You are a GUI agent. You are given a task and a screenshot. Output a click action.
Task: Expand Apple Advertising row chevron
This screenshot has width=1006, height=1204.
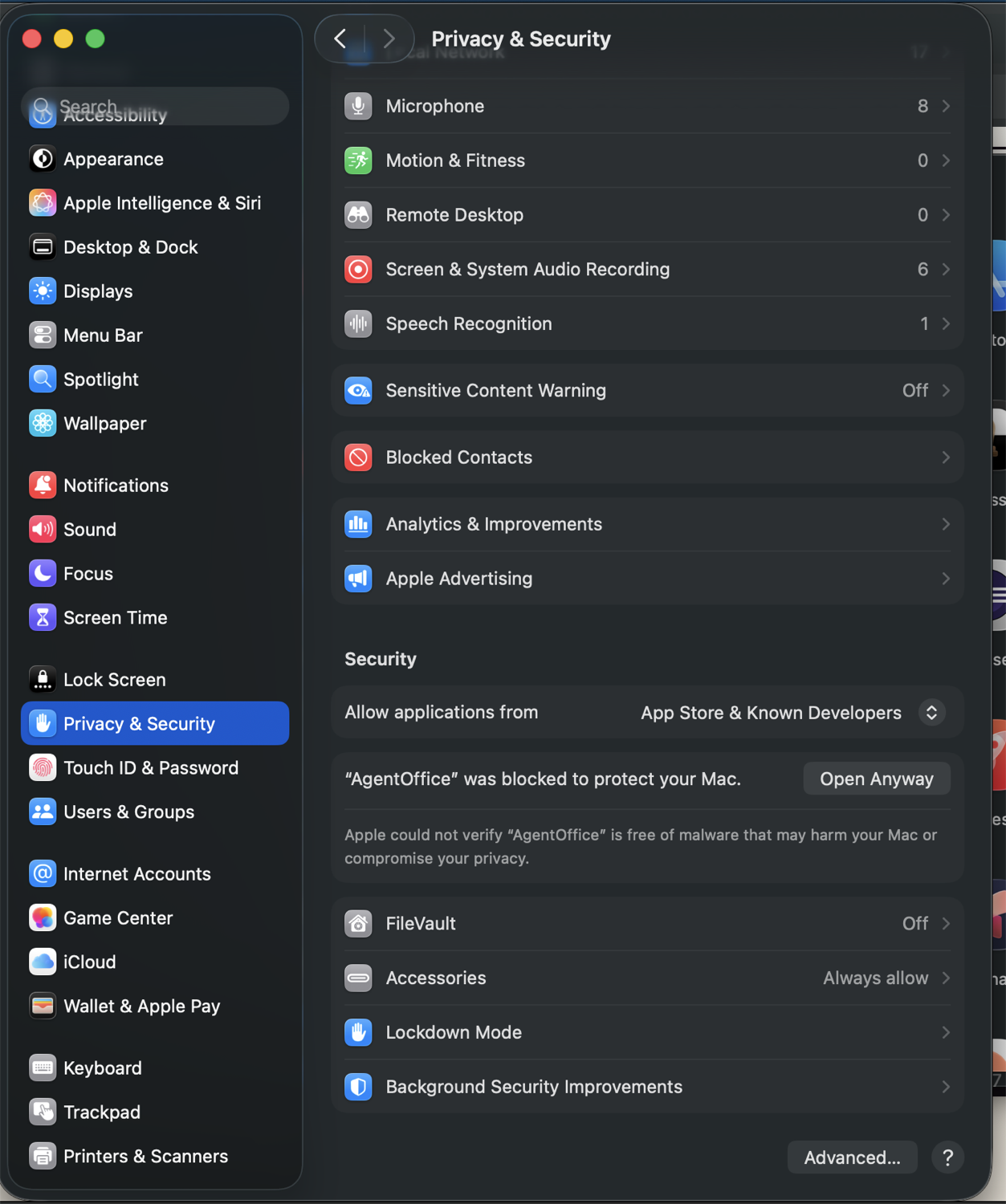pyautogui.click(x=946, y=579)
